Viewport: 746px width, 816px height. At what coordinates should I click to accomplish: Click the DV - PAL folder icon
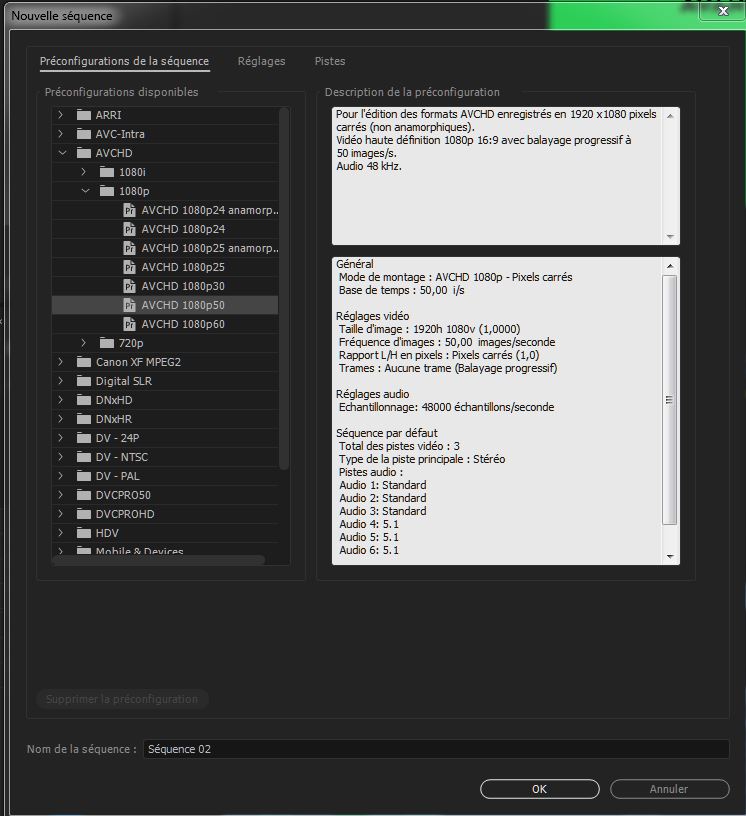[x=84, y=476]
